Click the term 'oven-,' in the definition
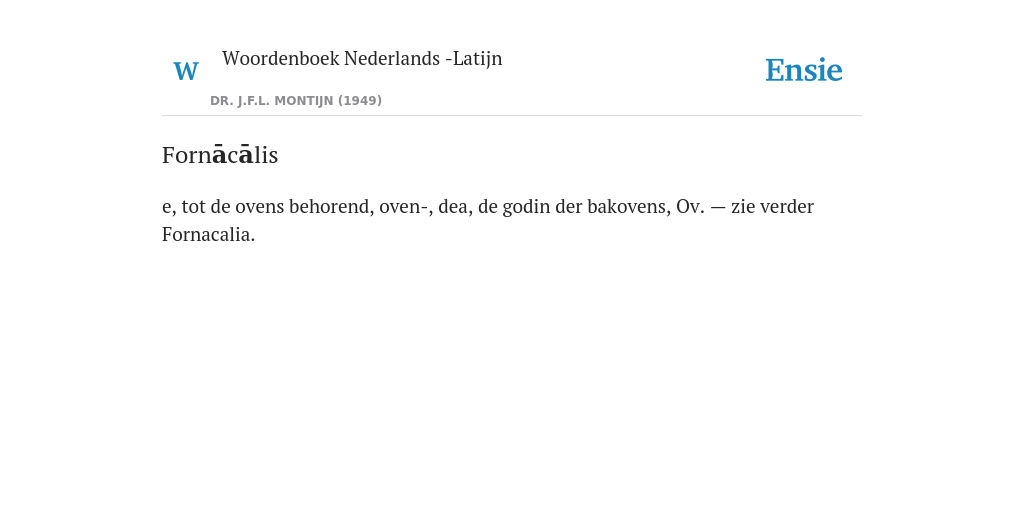 [x=406, y=206]
